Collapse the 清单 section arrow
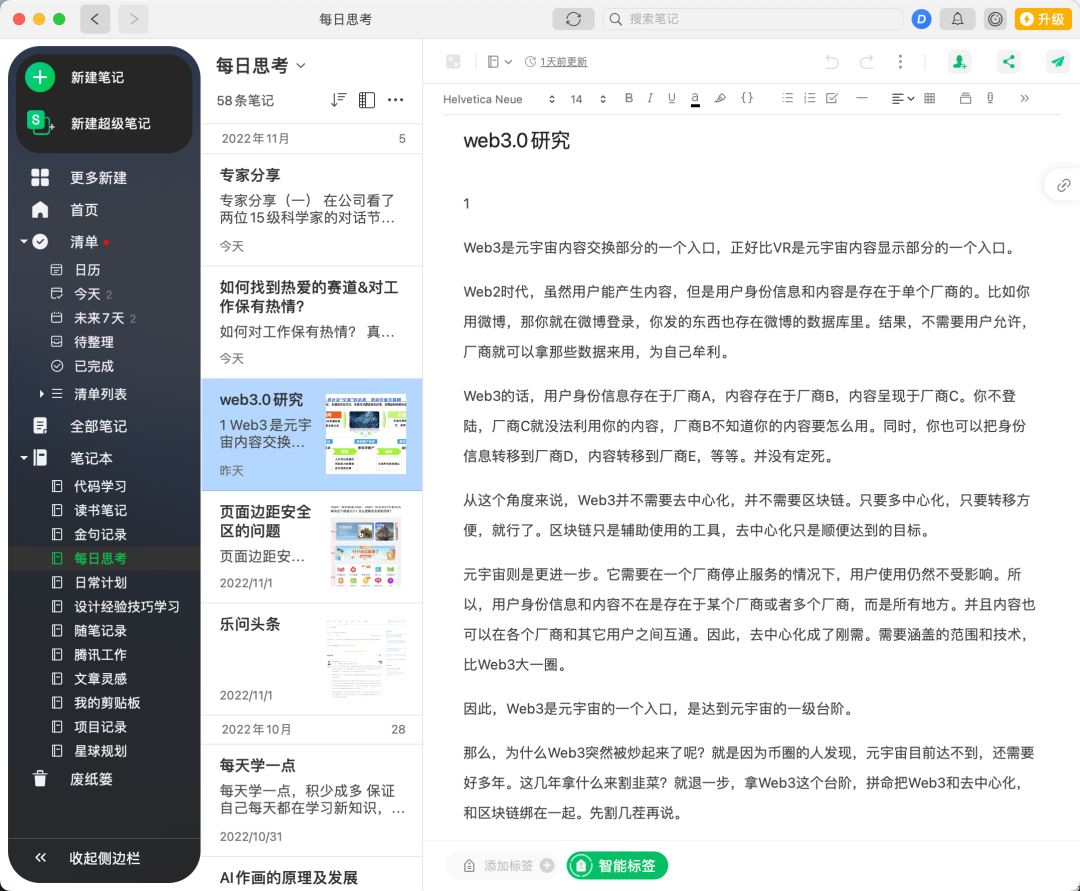Image resolution: width=1080 pixels, height=891 pixels. pos(24,242)
